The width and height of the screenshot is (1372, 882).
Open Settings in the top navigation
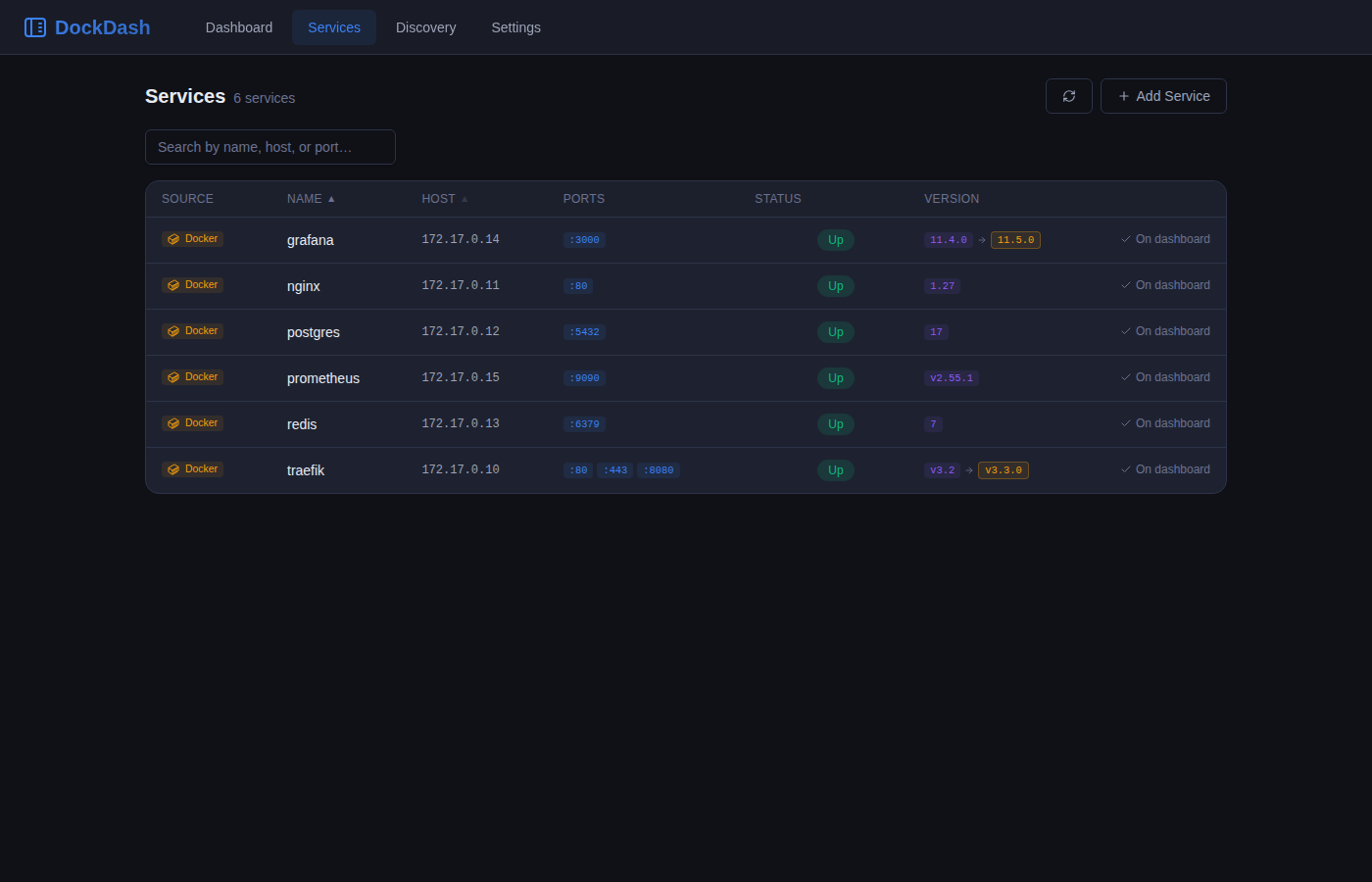pos(515,27)
